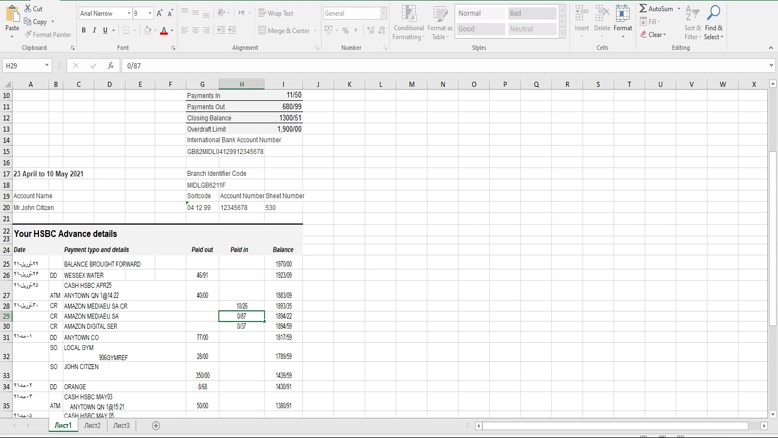Toggle Bold formatting
The width and height of the screenshot is (778, 438).
pos(84,31)
